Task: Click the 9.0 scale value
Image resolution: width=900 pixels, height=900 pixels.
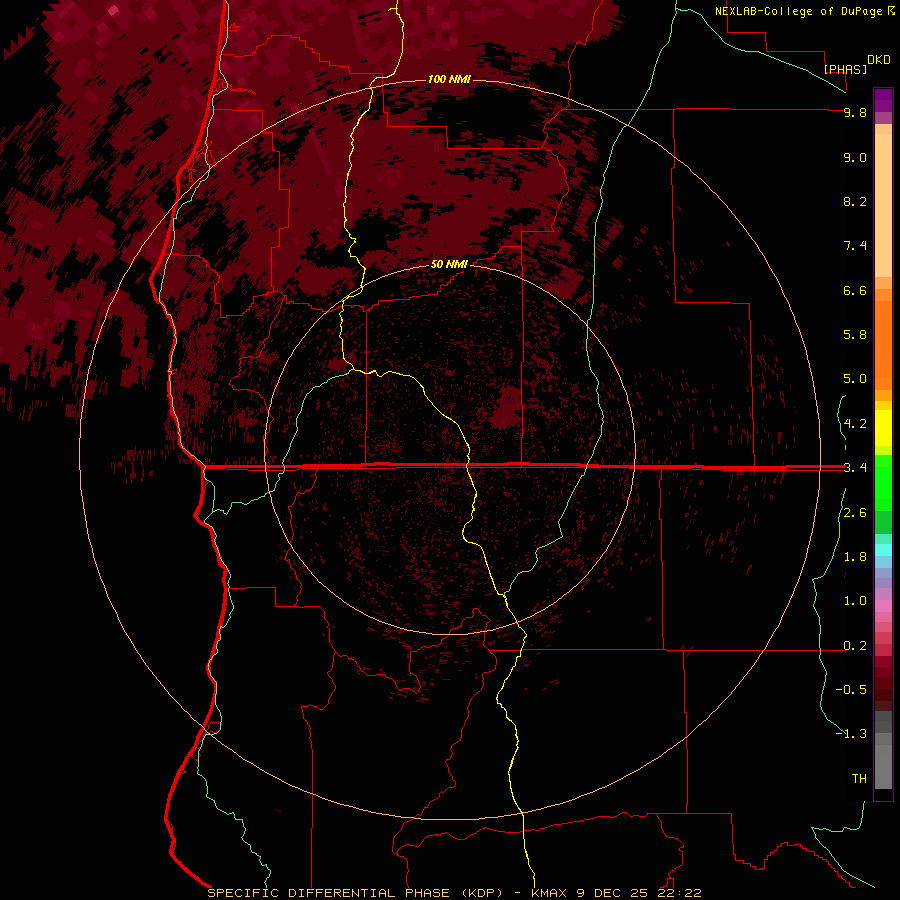Action: (855, 157)
